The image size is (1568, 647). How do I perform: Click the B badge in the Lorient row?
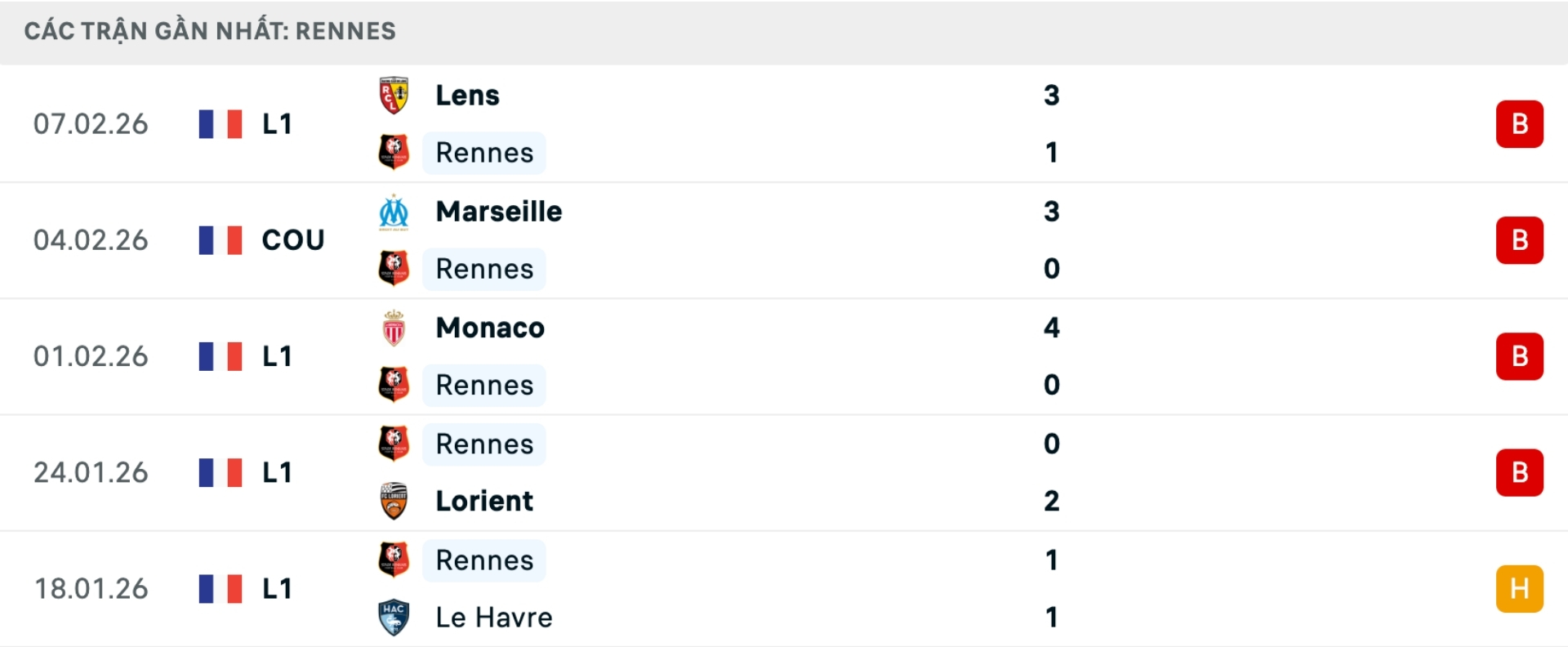(1520, 472)
